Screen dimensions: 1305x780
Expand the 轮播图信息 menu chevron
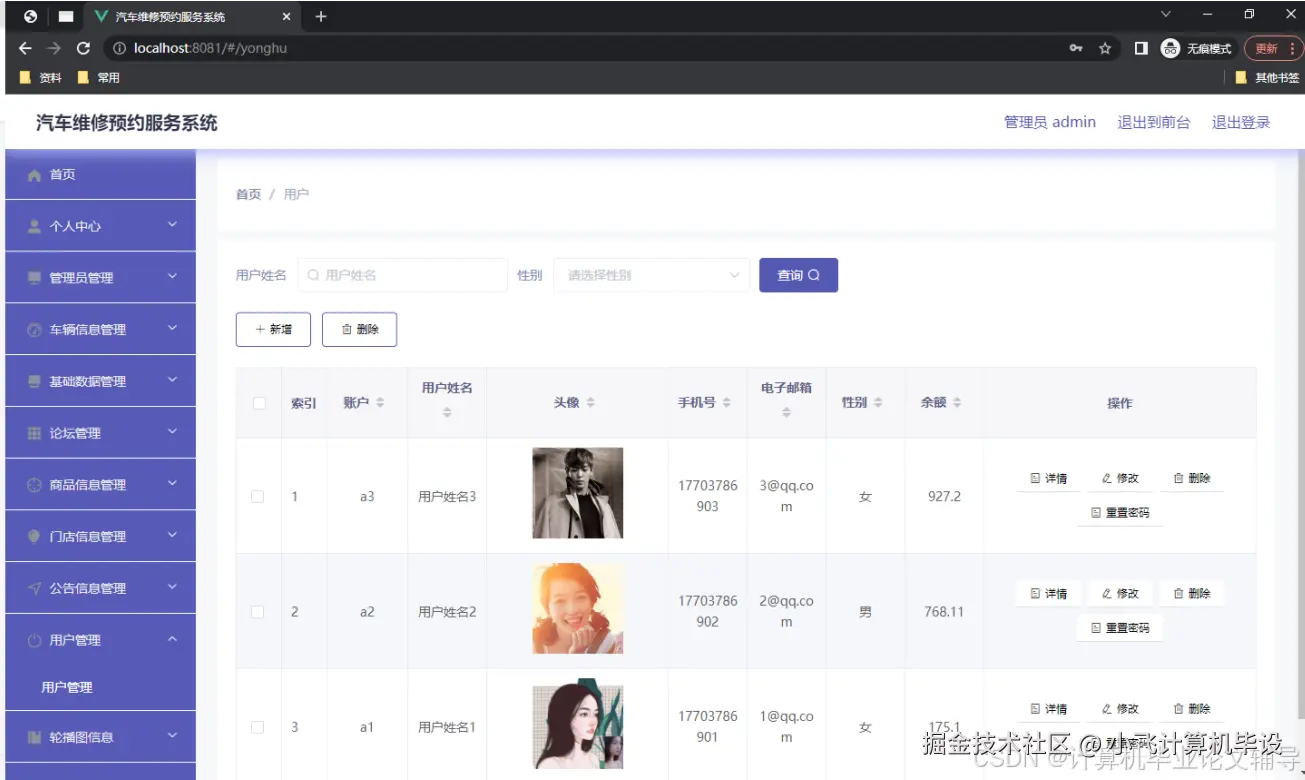pyautogui.click(x=172, y=736)
